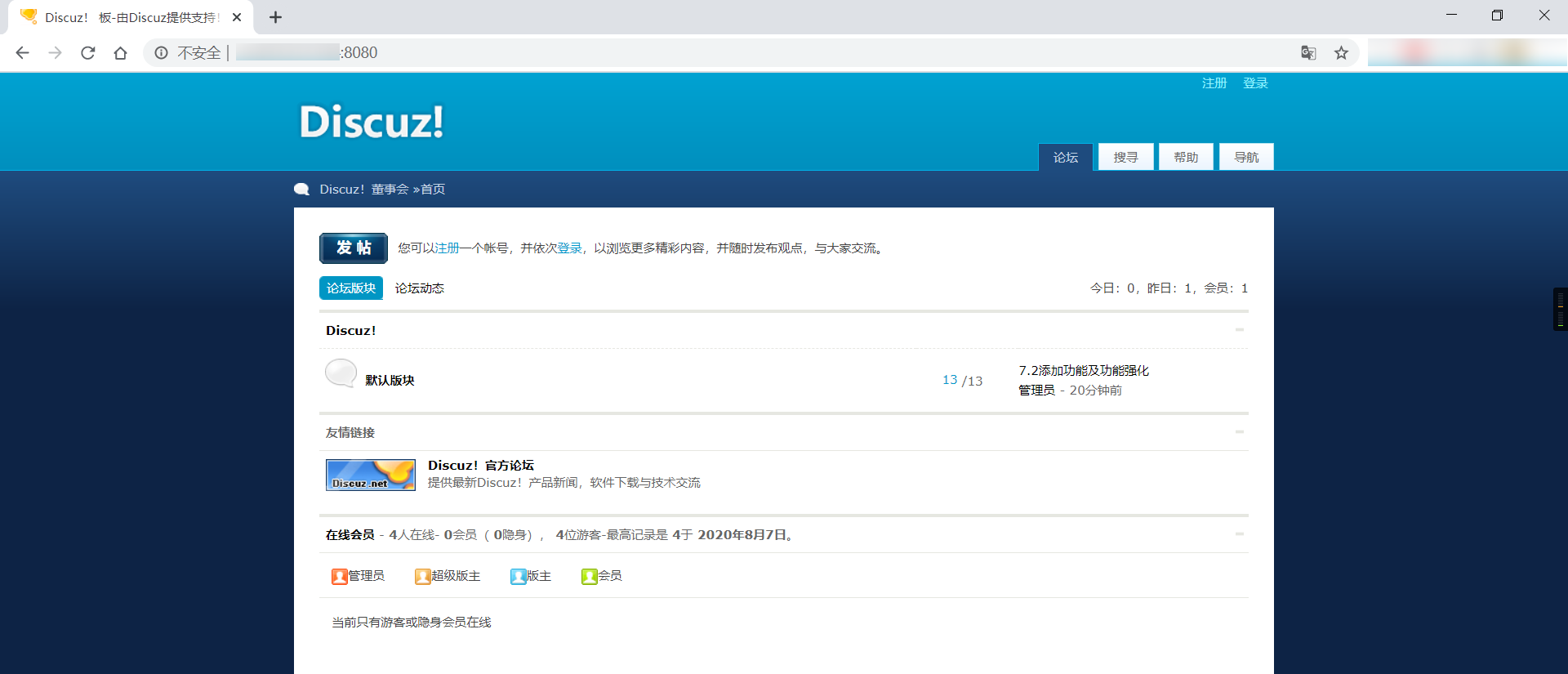Open the translate page icon in address bar
Screen dimensions: 1568x674
1308,53
